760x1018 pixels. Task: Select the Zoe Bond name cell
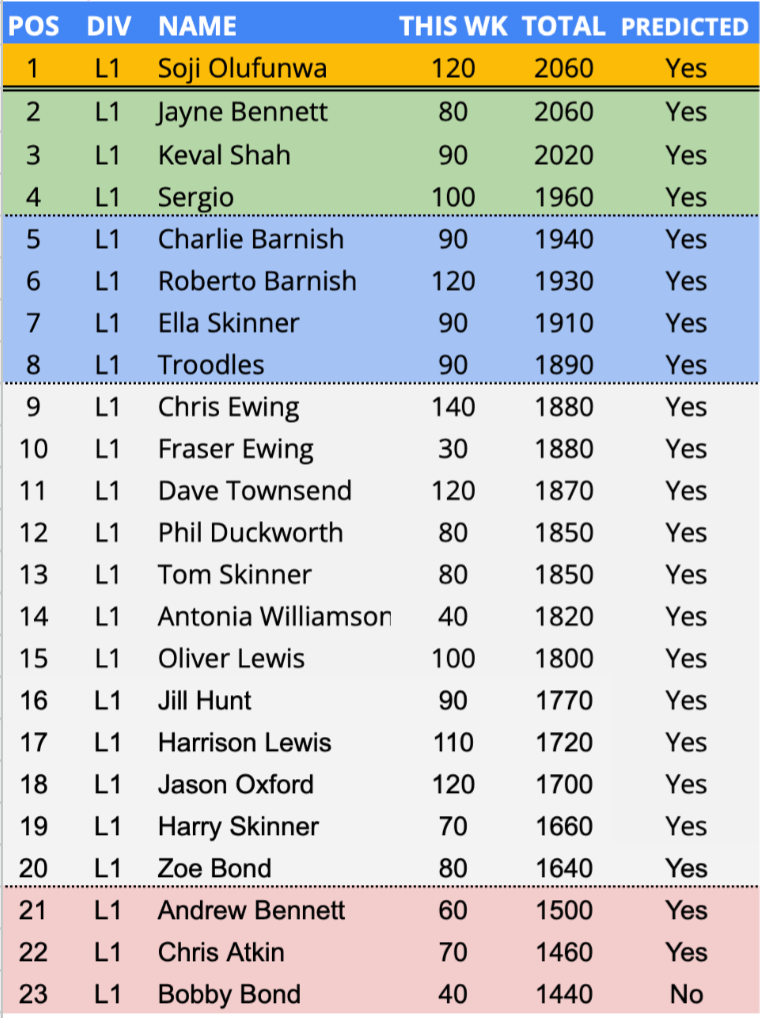[214, 868]
